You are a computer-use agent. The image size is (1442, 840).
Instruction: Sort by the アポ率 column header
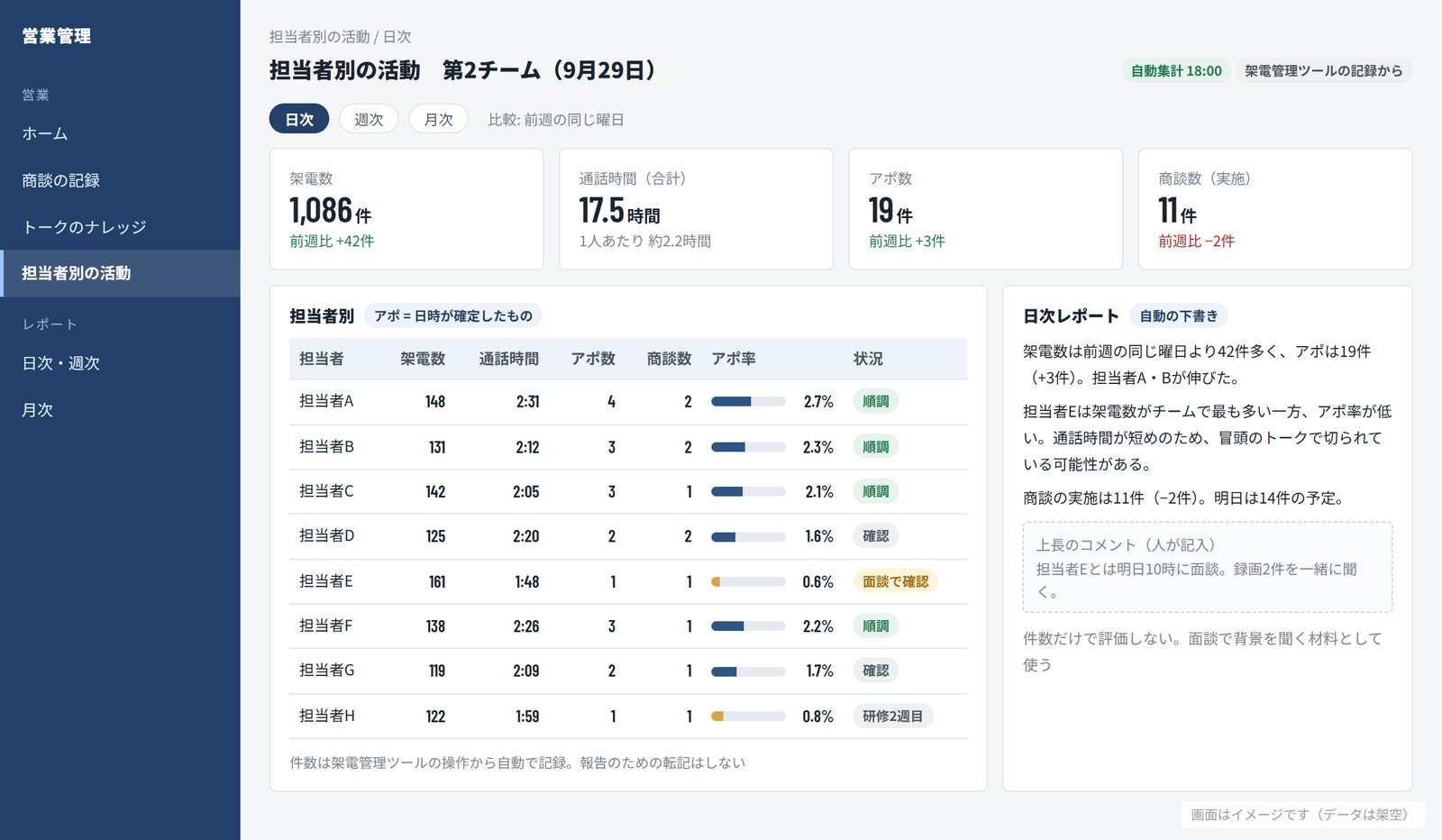(734, 359)
